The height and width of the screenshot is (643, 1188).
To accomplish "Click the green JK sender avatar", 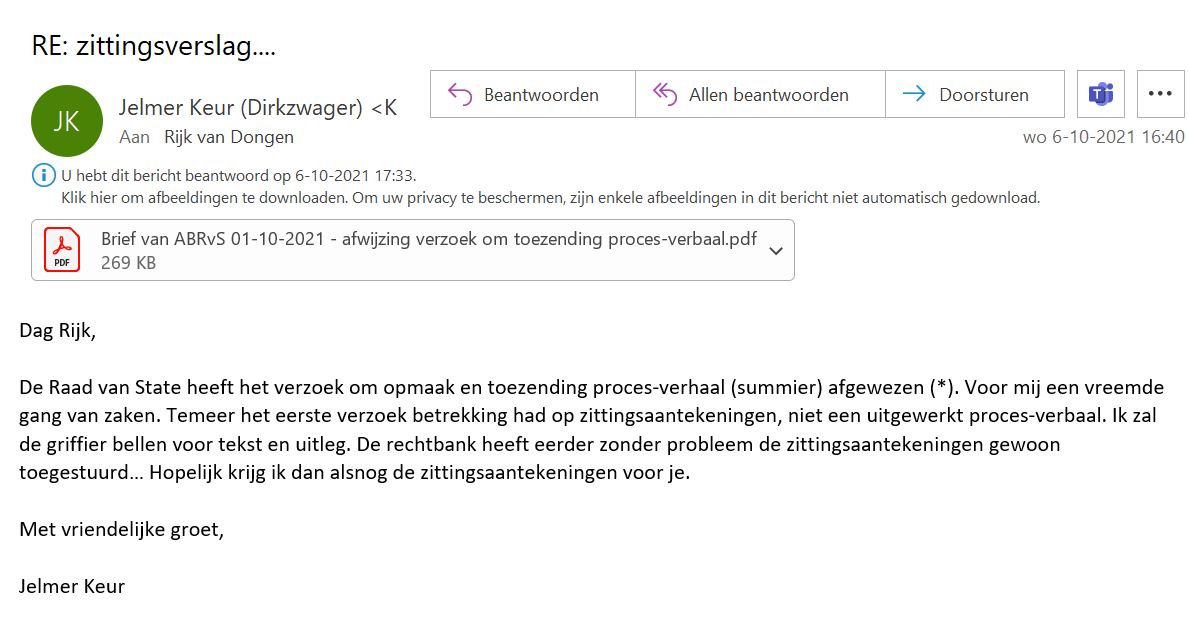I will pos(67,121).
